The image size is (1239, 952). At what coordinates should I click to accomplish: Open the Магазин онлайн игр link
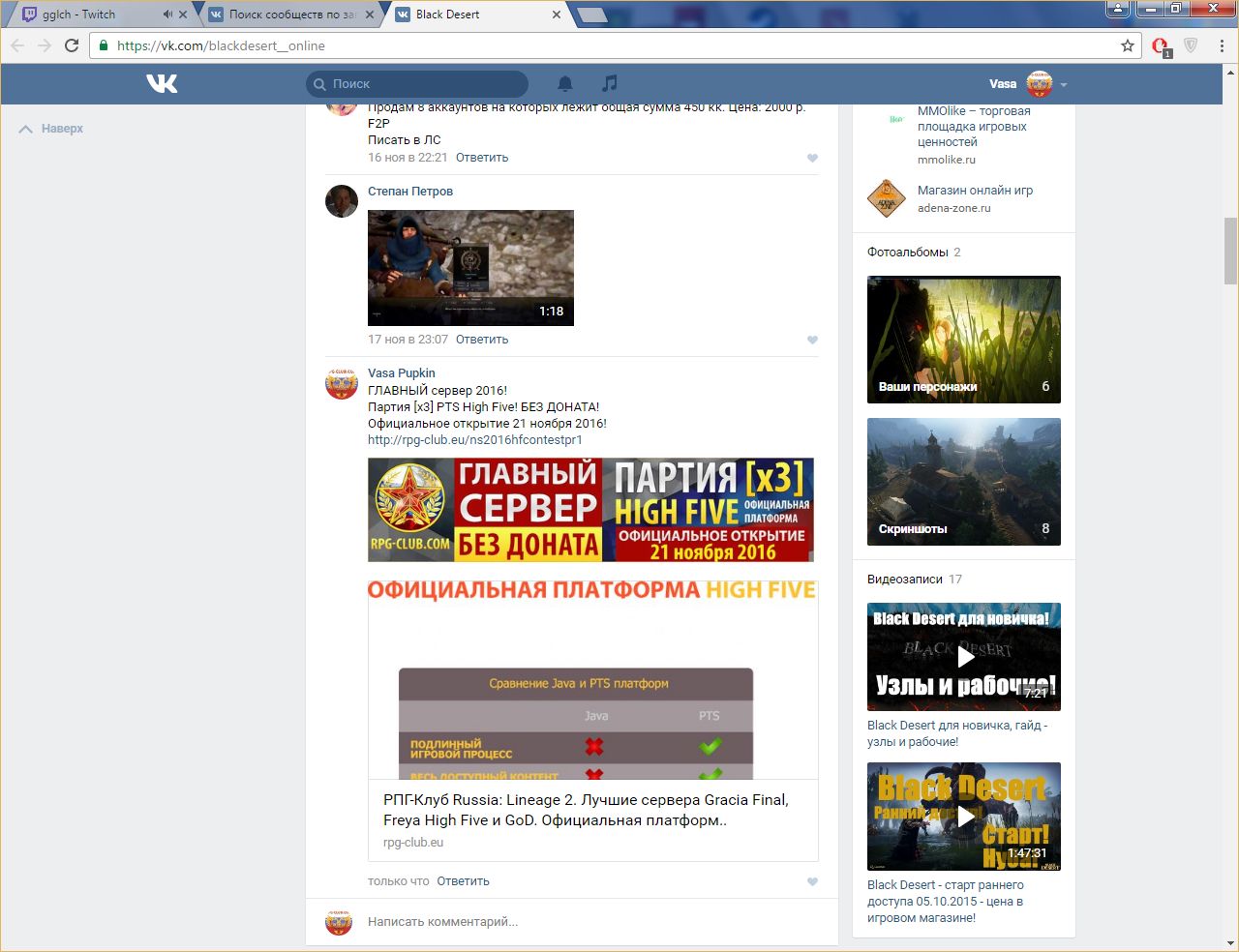[x=975, y=191]
